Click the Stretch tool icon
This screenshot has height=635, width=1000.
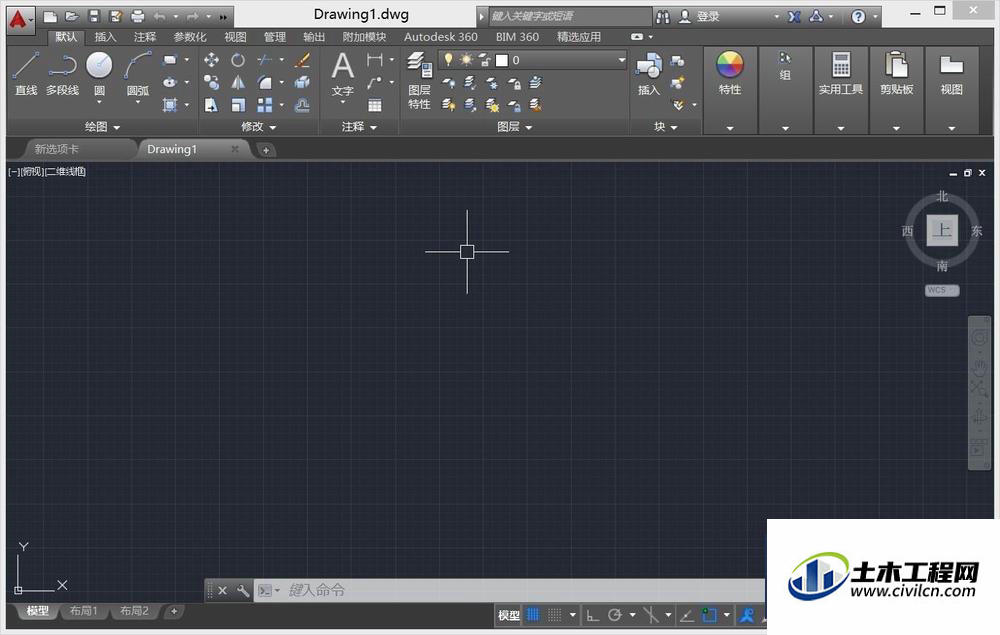point(211,105)
